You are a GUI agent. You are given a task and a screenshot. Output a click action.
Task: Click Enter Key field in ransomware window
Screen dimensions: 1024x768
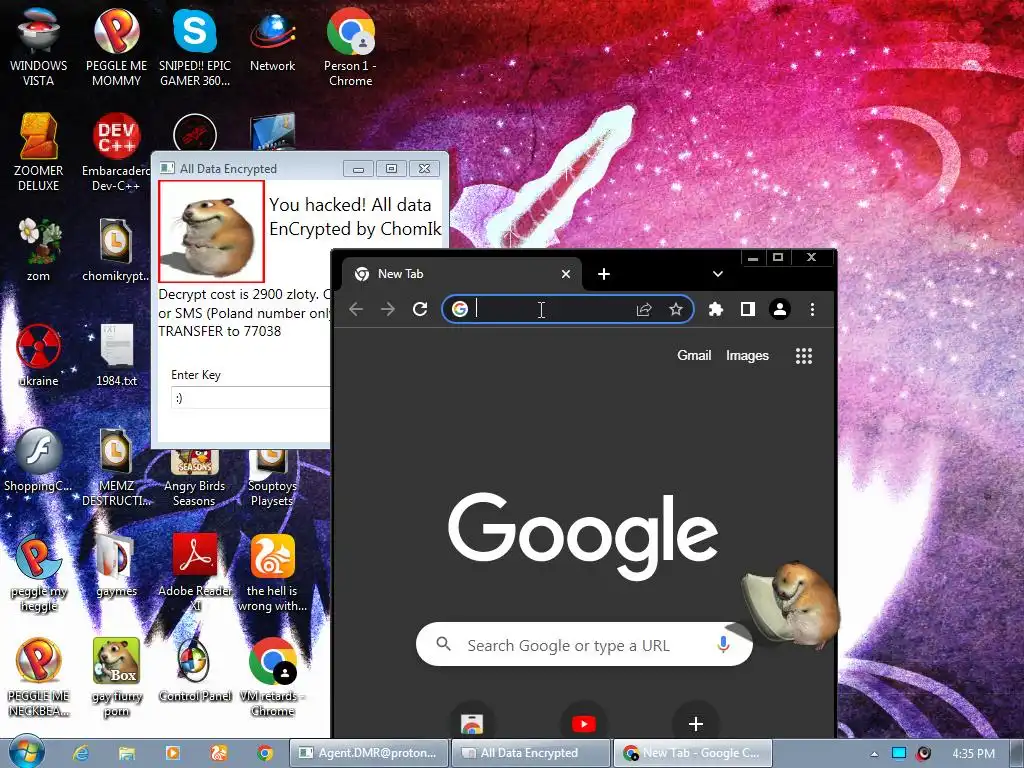point(251,398)
